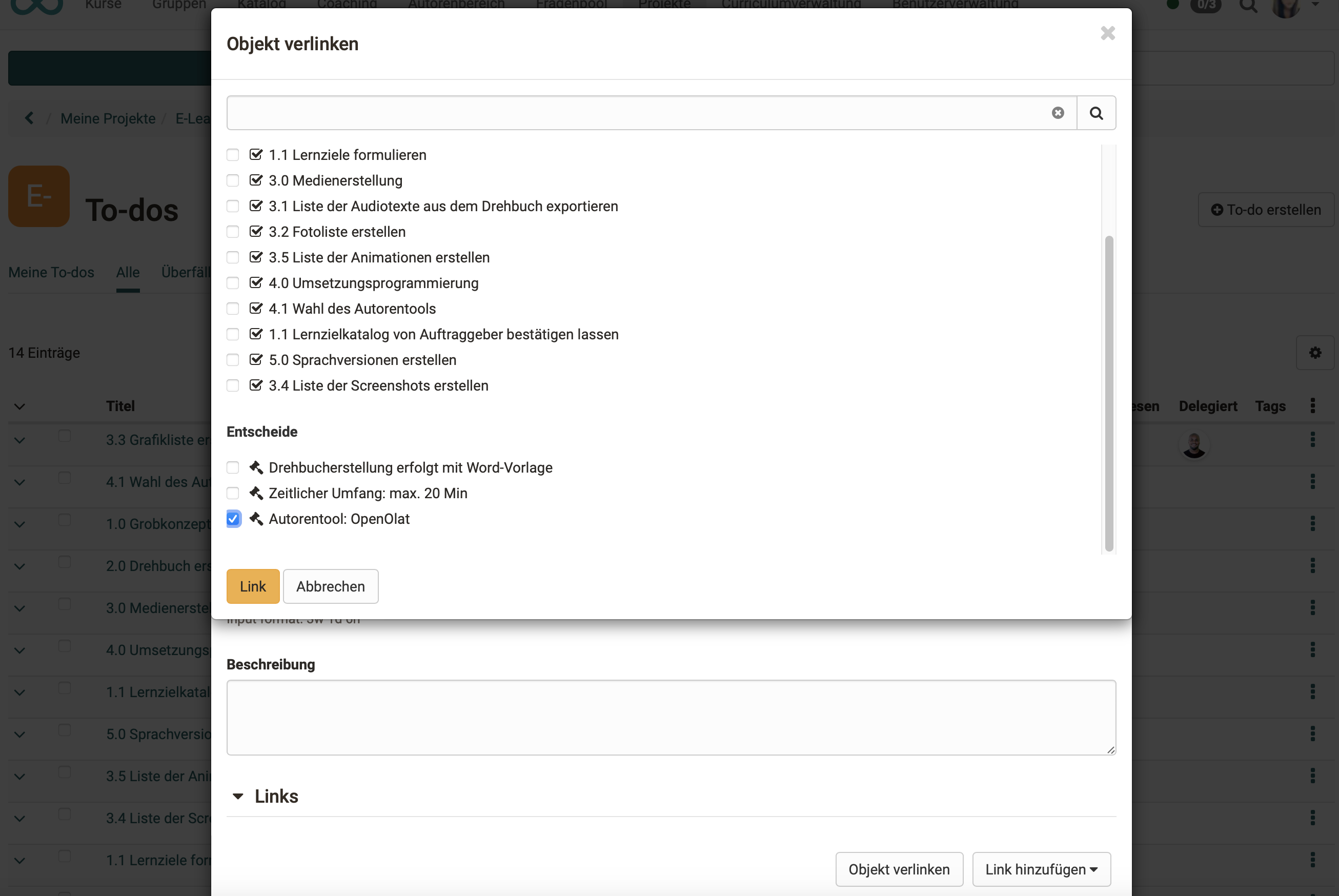Expand the row for 2.0 Drehbuch
The image size is (1339, 896).
point(19,566)
